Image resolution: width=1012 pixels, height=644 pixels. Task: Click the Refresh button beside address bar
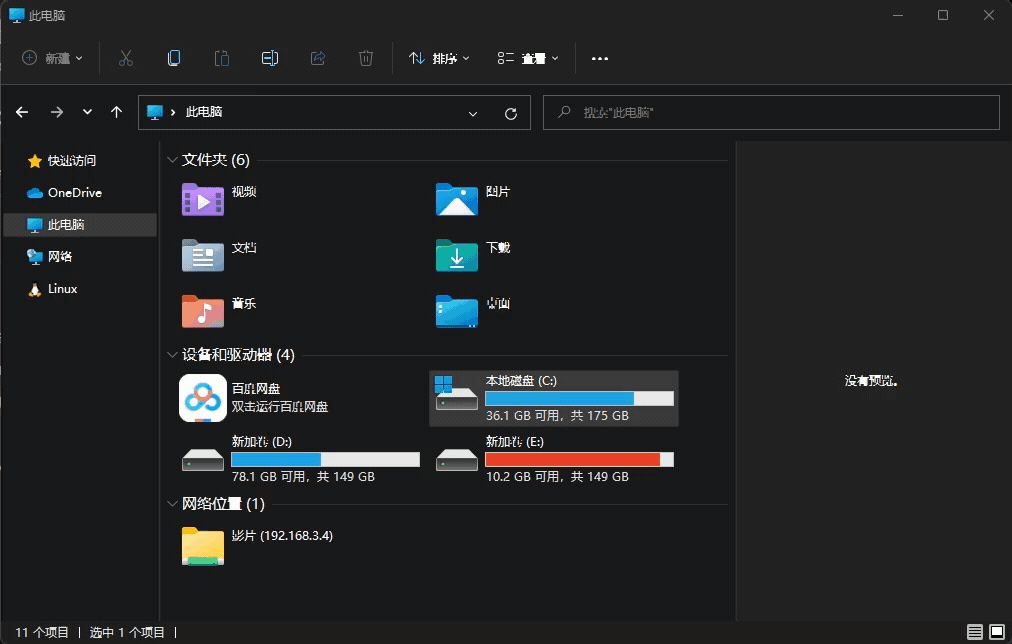pos(511,113)
